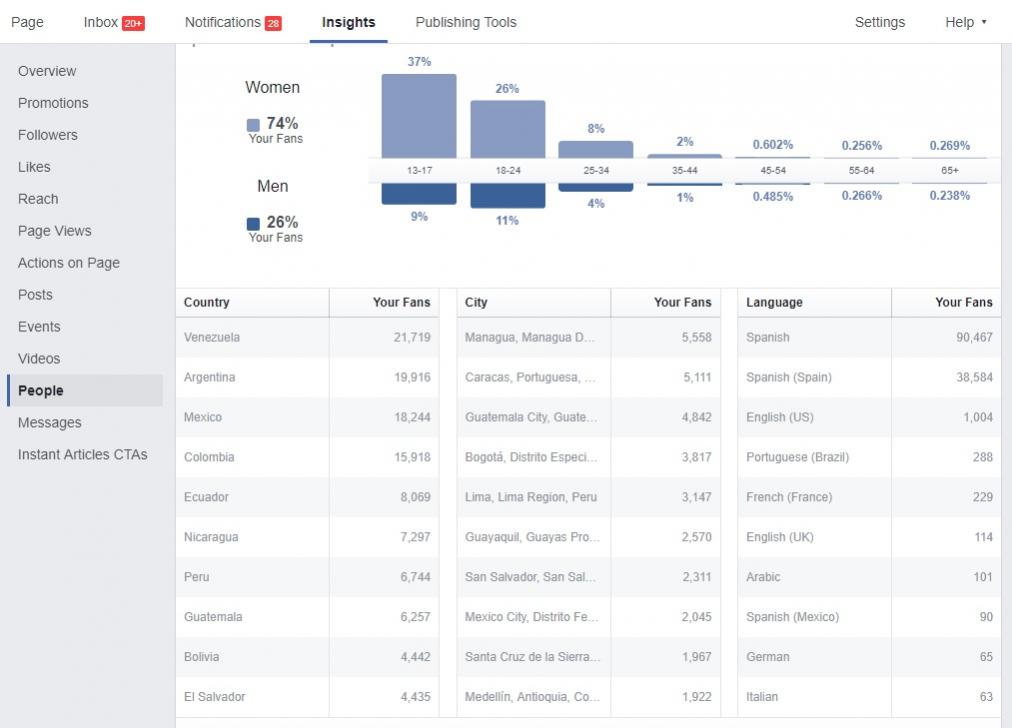
Task: Open the Settings page
Action: (879, 22)
